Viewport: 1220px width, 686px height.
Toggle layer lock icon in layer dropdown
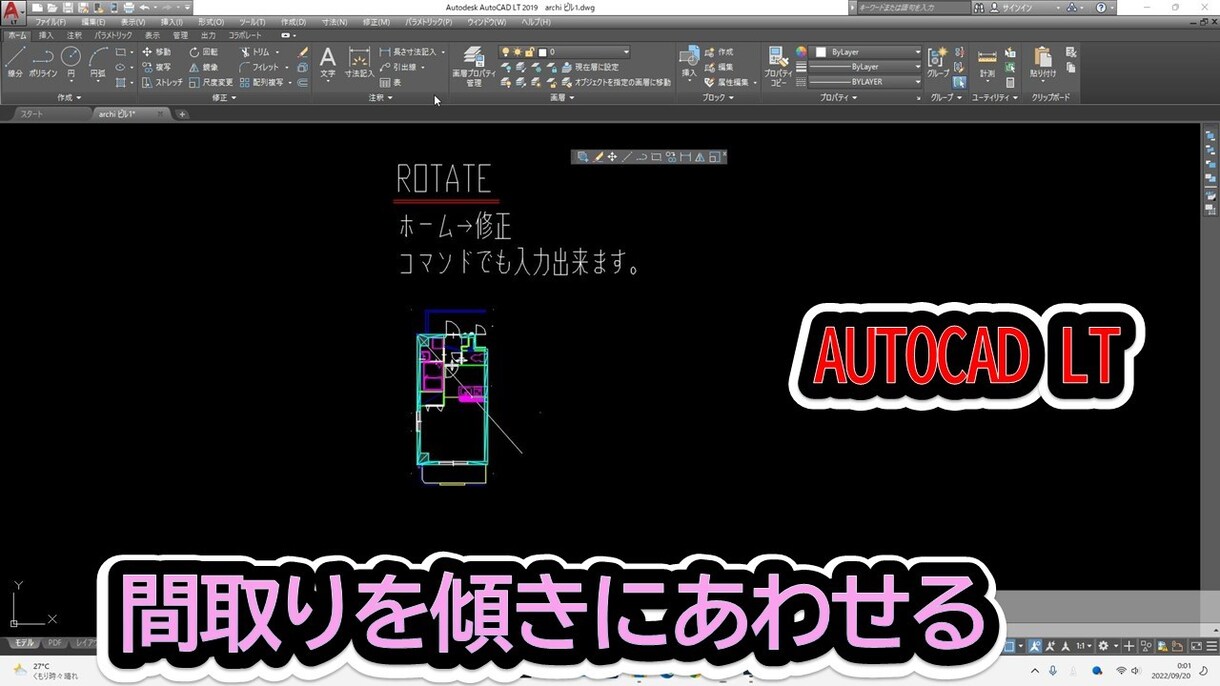[x=530, y=52]
